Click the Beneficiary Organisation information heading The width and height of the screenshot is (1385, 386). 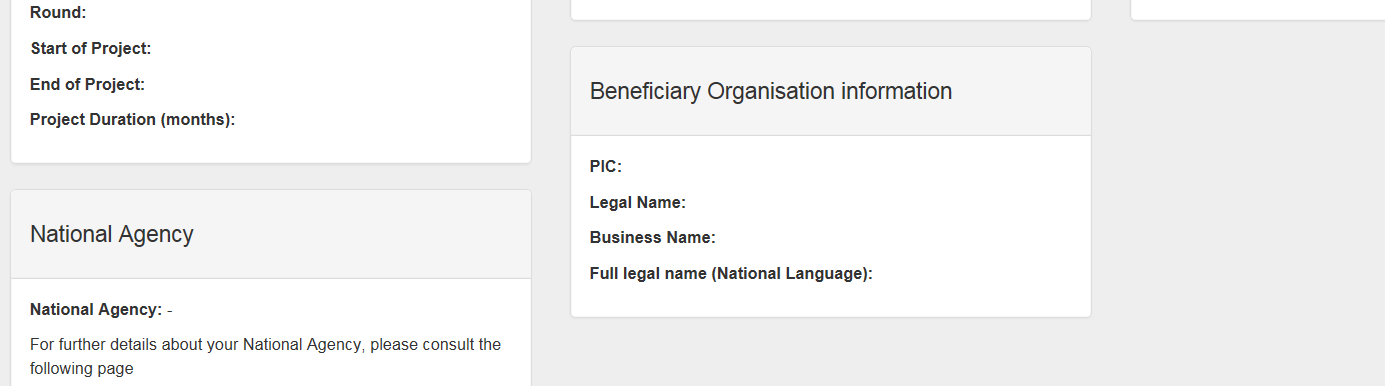click(x=771, y=91)
